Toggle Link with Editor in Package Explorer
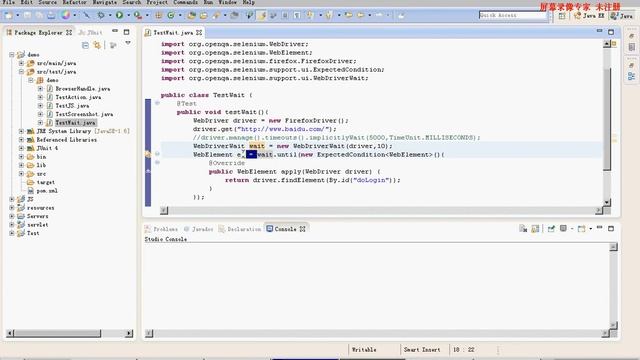 click(97, 45)
